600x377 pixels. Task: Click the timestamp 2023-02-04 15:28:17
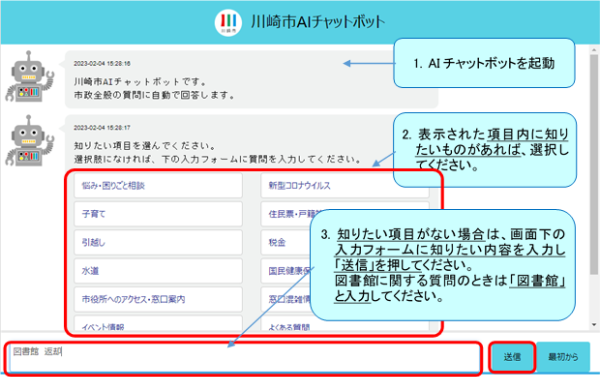[102, 128]
